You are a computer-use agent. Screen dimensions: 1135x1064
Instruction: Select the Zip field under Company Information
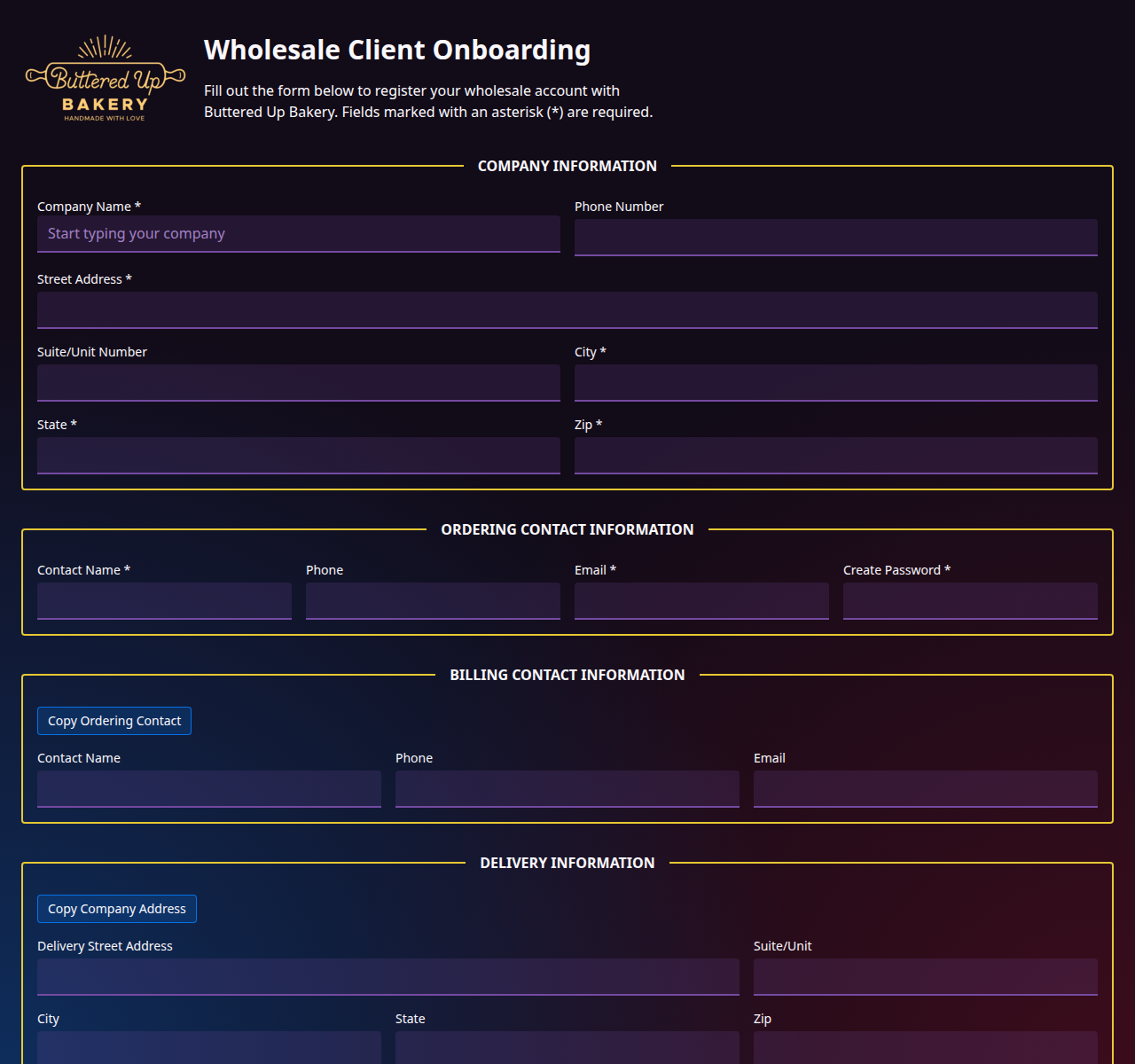836,455
